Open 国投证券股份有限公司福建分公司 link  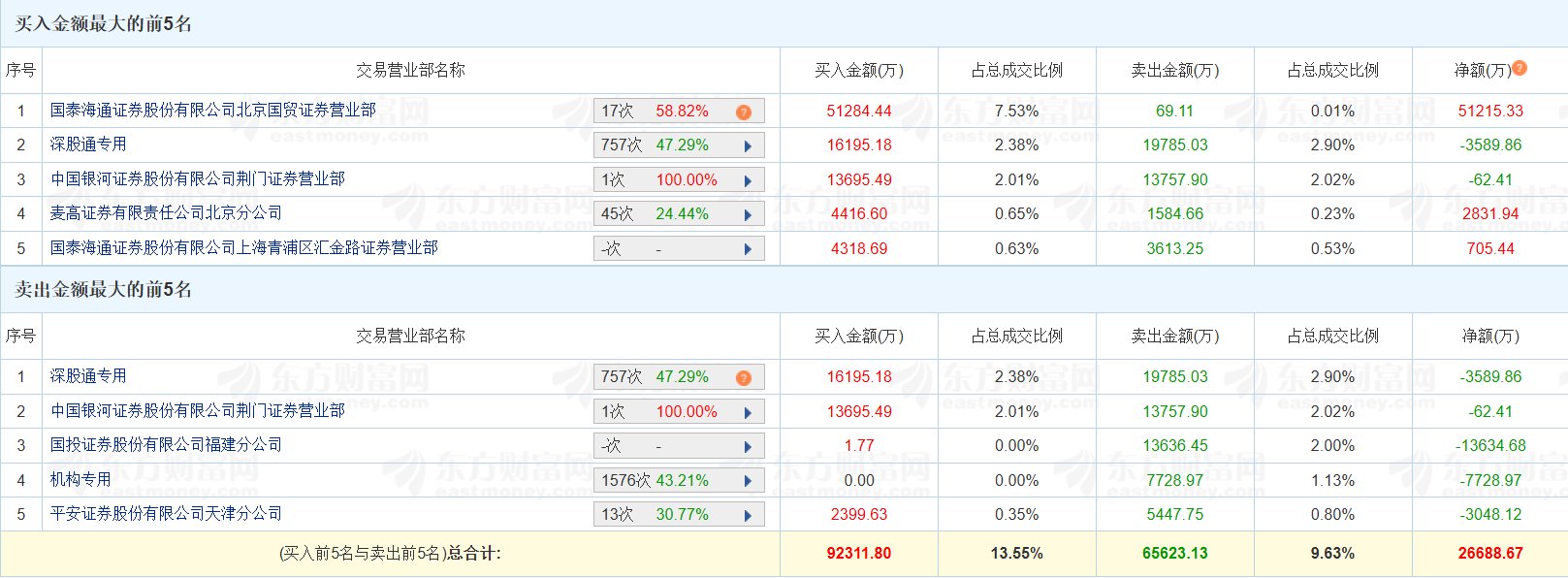pyautogui.click(x=166, y=445)
